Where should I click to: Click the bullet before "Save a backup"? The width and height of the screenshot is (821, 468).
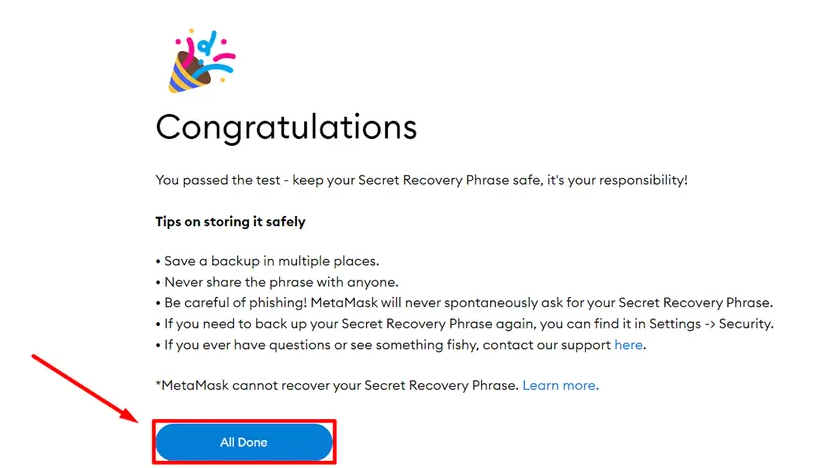158,262
